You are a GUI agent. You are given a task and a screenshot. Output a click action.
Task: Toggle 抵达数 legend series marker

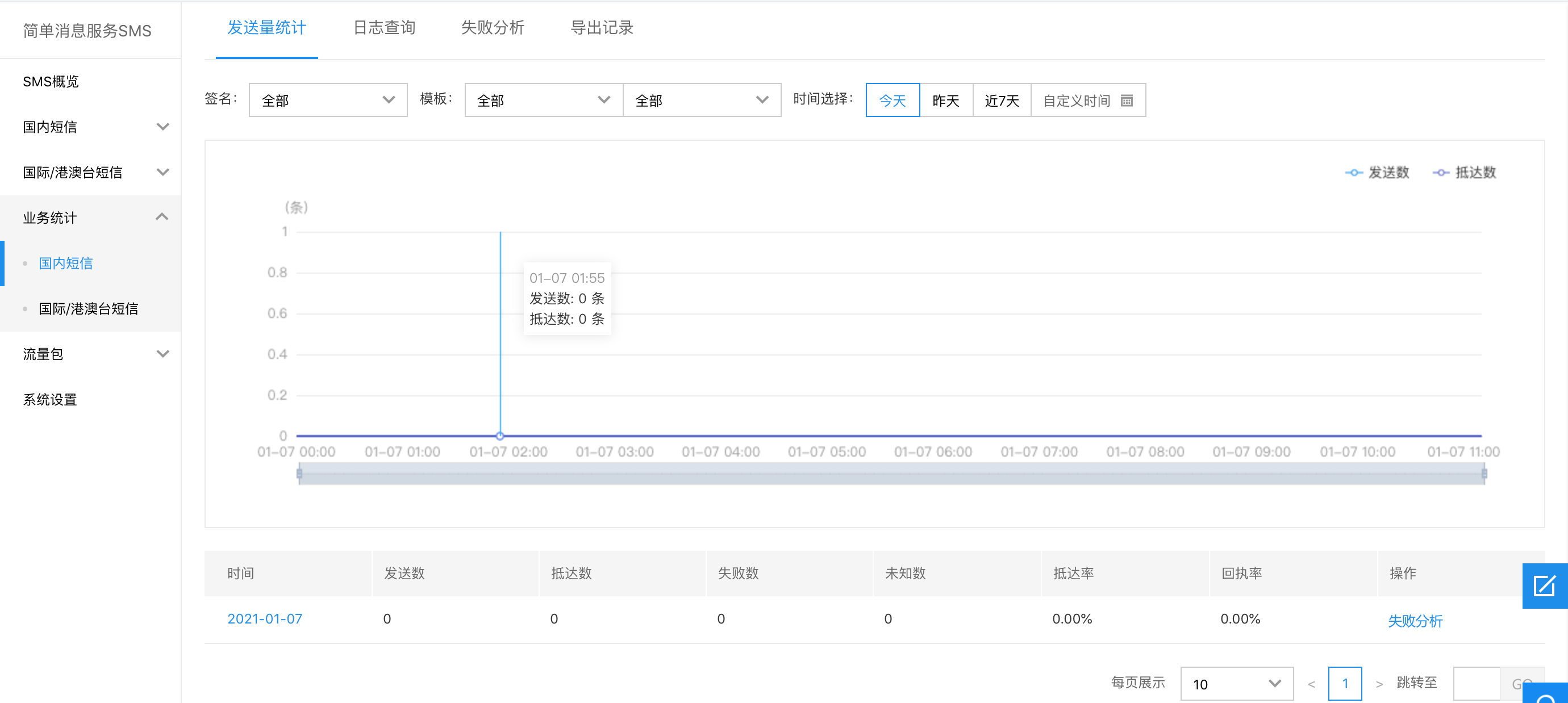pos(1440,173)
